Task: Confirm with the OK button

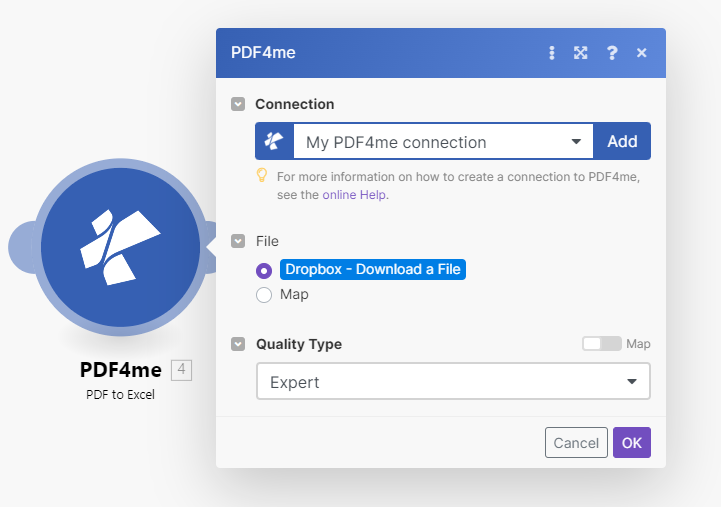Action: pyautogui.click(x=632, y=443)
